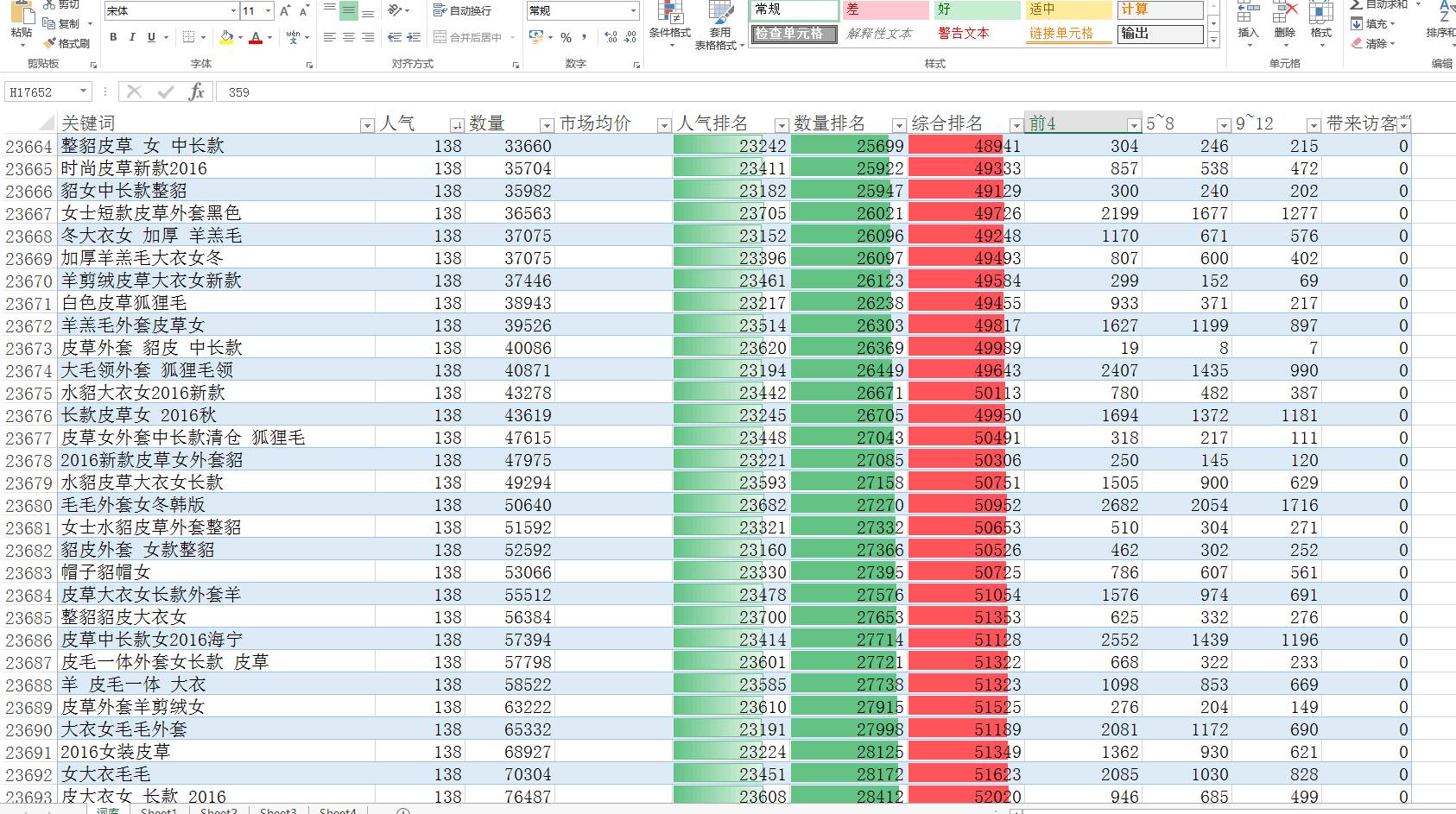Click the decrease decimal icon
1456x814 pixels.
[x=630, y=37]
